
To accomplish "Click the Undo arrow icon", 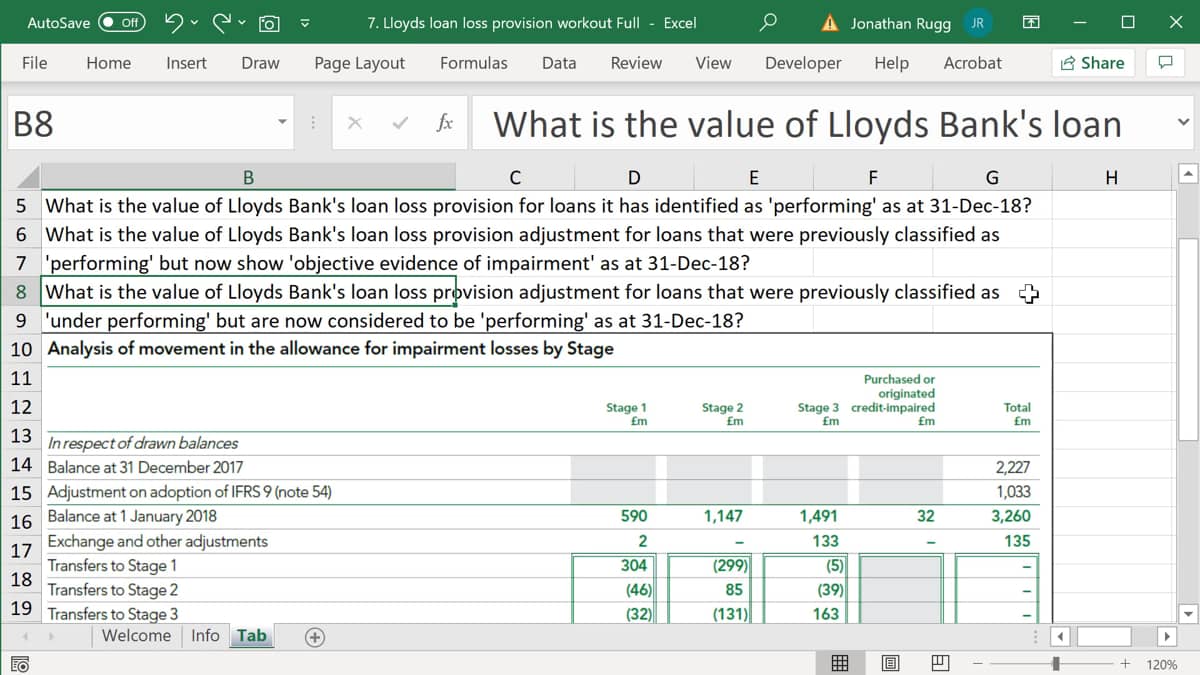I will (173, 22).
